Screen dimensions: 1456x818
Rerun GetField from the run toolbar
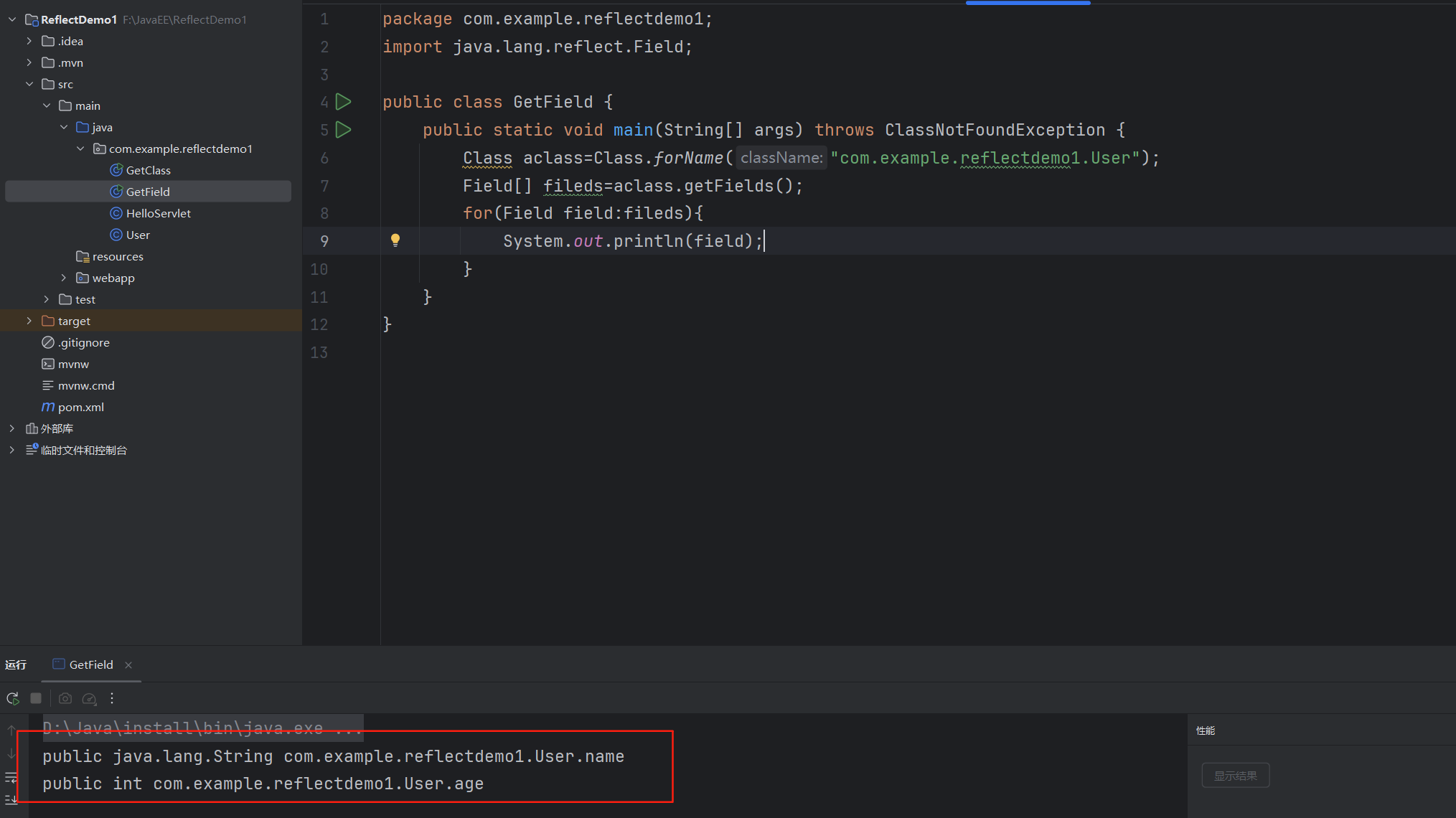(13, 698)
